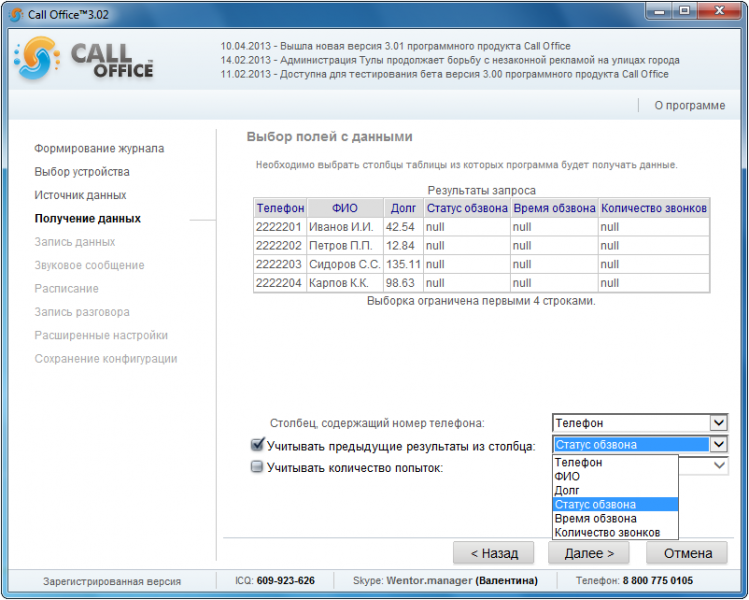
Task: Cancel the wizard with Отмена
Action: [x=687, y=553]
